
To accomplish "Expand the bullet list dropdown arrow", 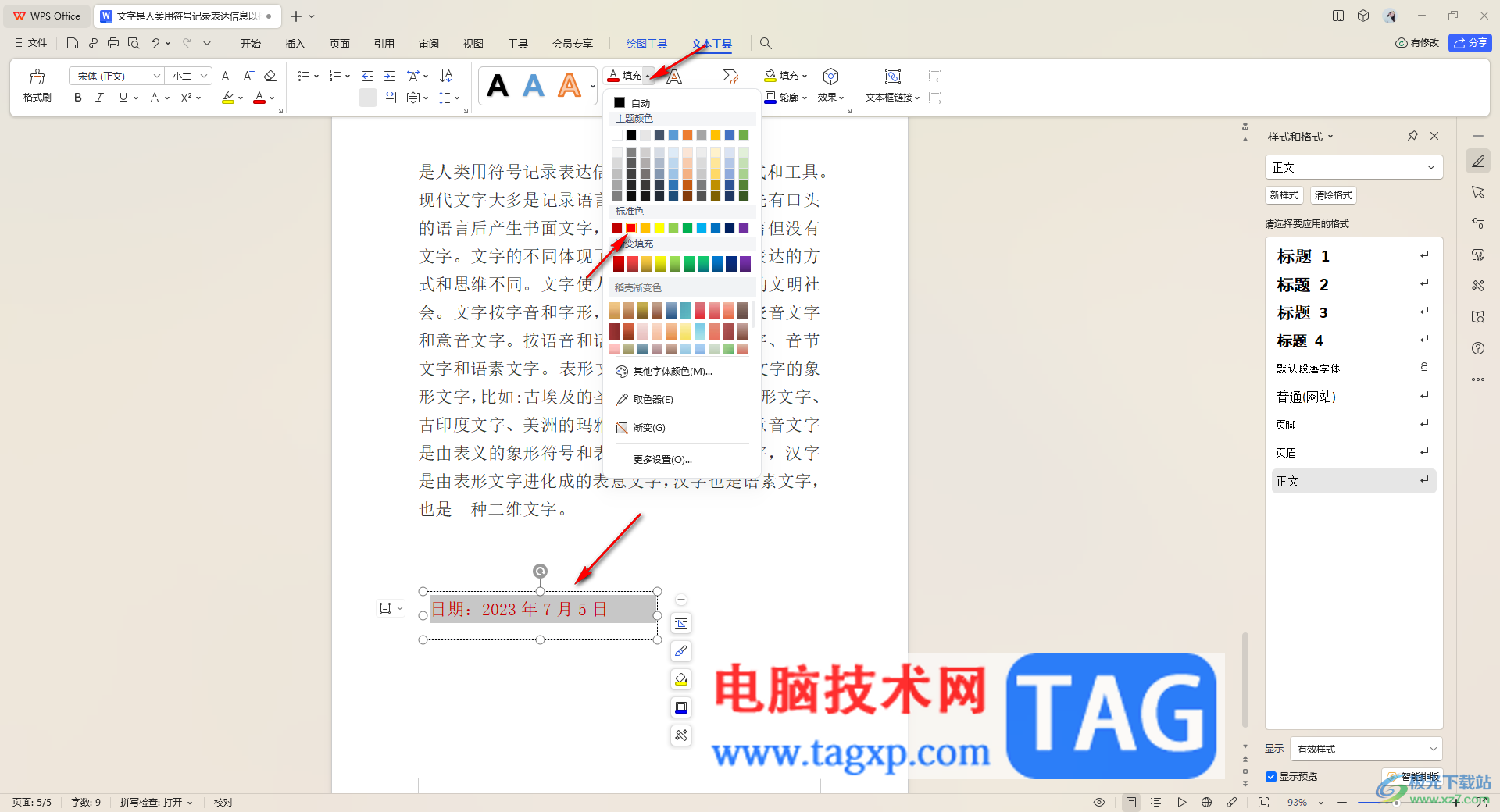I will pos(316,77).
